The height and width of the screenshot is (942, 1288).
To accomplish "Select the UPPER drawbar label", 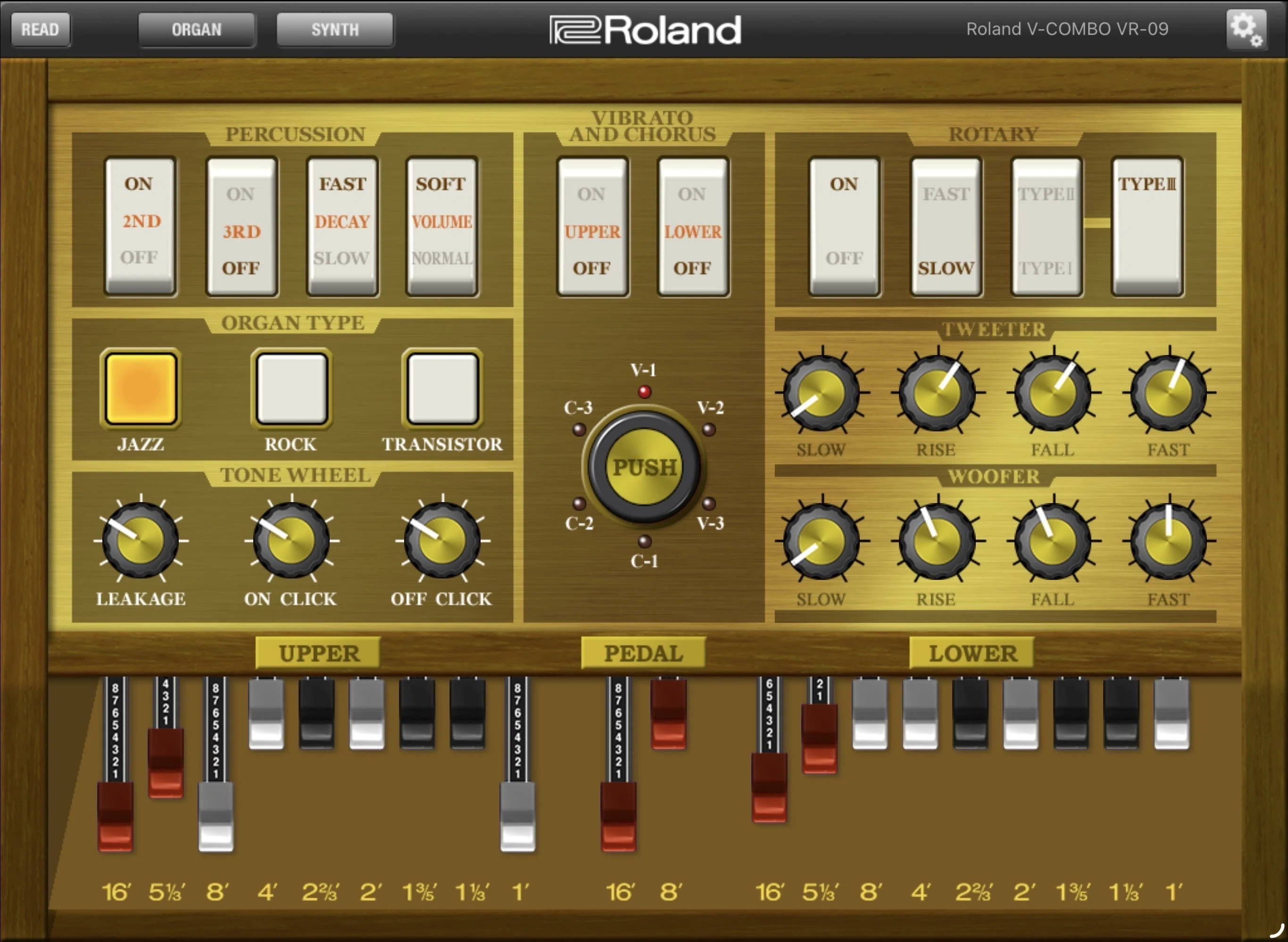I will [x=318, y=653].
